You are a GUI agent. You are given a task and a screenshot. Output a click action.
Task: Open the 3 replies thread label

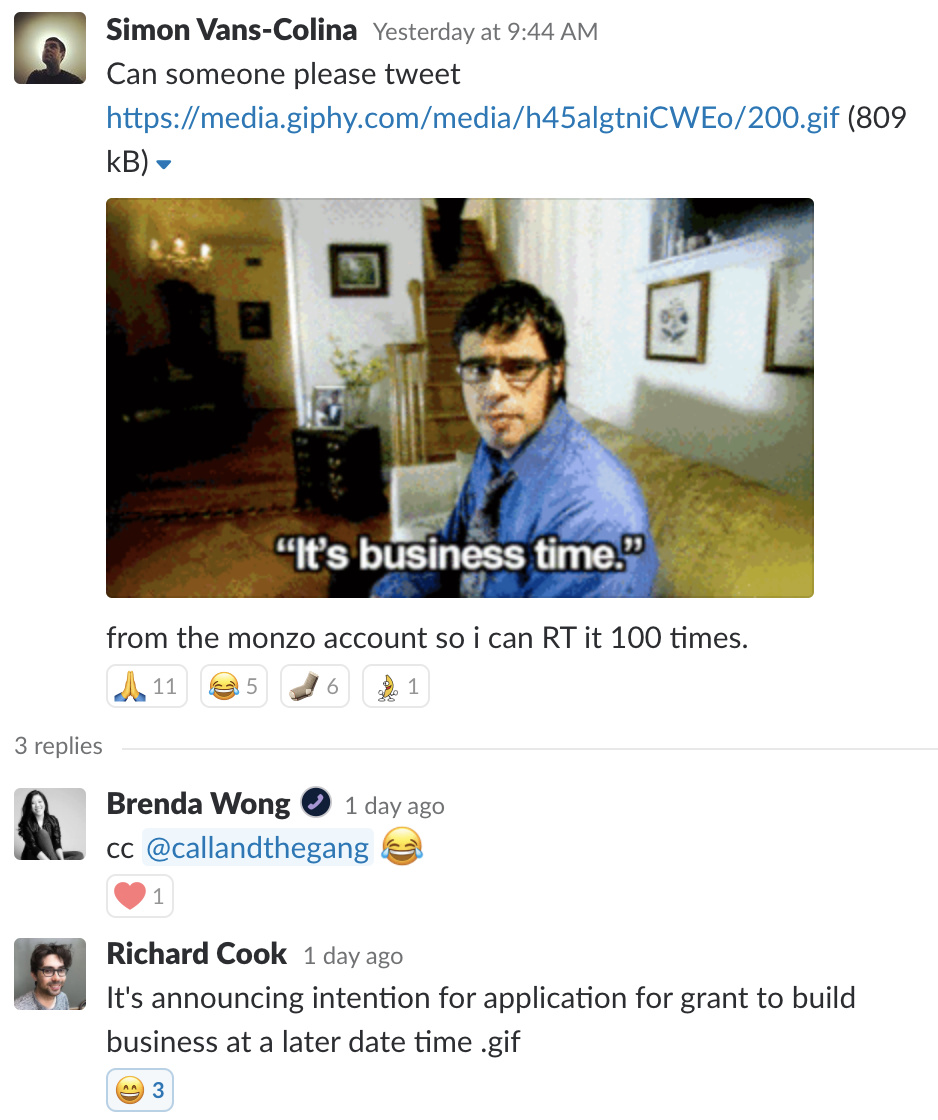coord(59,746)
